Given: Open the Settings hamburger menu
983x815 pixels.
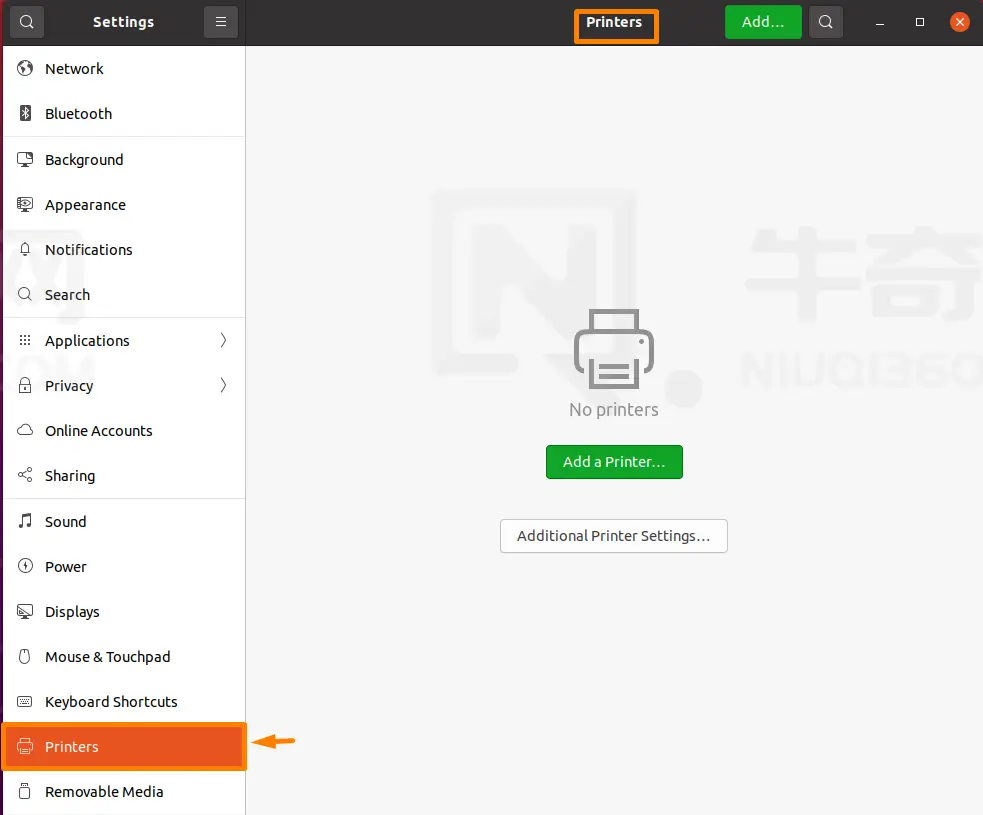Looking at the screenshot, I should (x=221, y=22).
